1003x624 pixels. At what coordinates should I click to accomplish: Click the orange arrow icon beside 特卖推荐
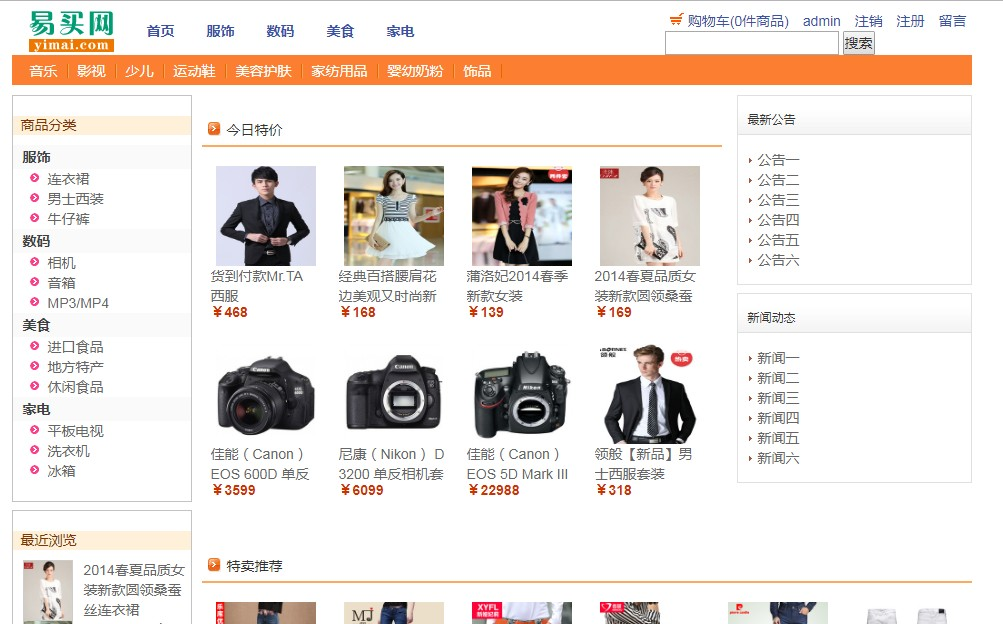pyautogui.click(x=214, y=565)
